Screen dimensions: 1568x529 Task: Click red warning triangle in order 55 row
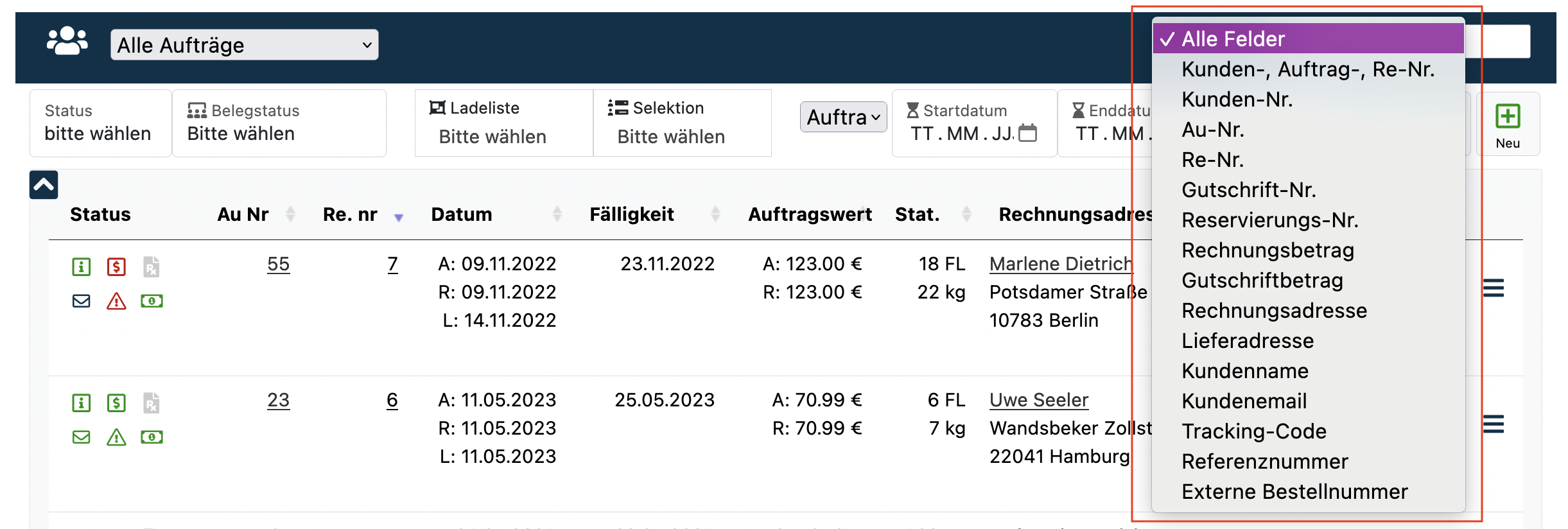pos(116,301)
